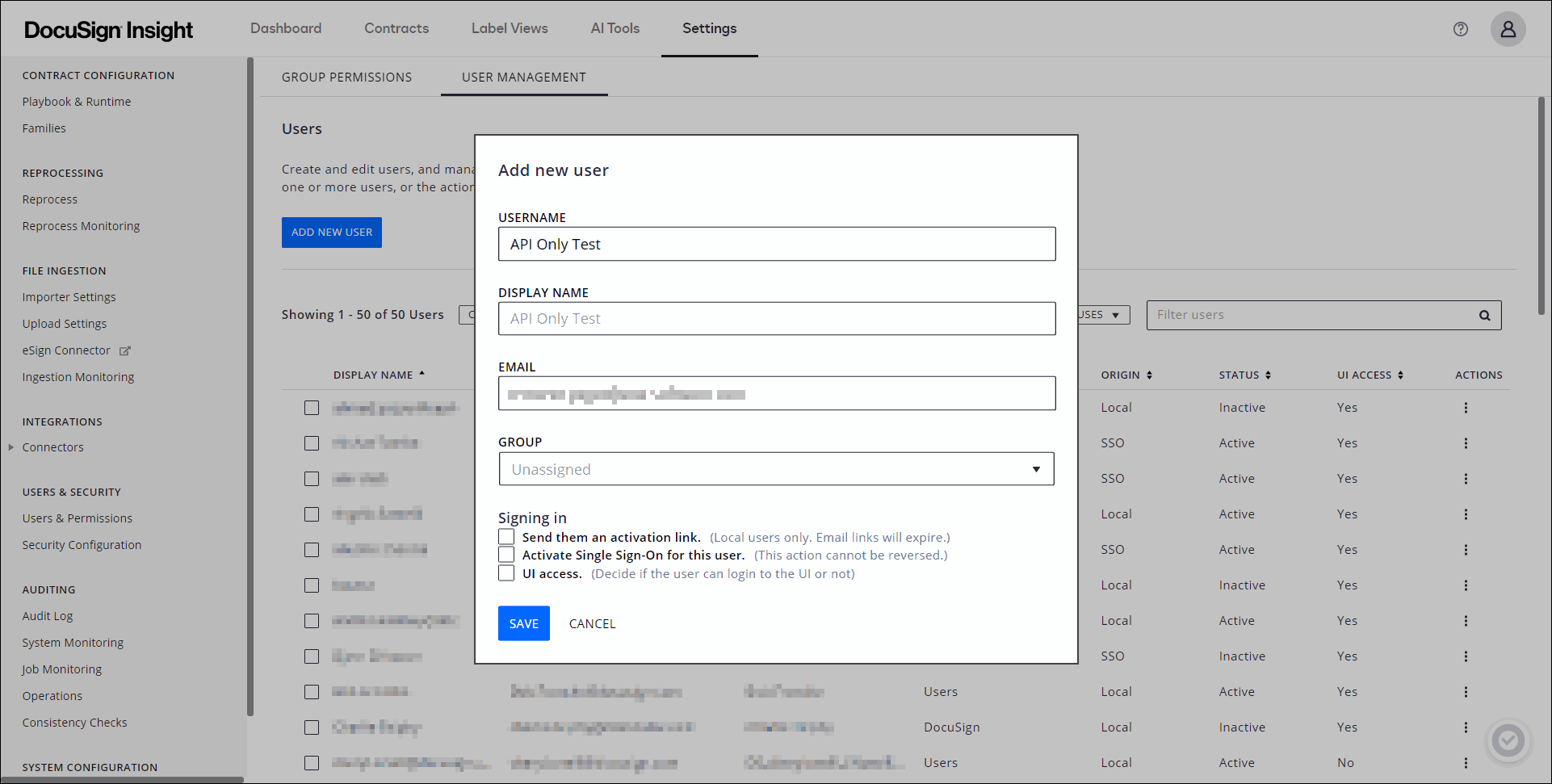Viewport: 1552px width, 784px height.
Task: Cancel the Add new user dialog
Action: click(x=592, y=623)
